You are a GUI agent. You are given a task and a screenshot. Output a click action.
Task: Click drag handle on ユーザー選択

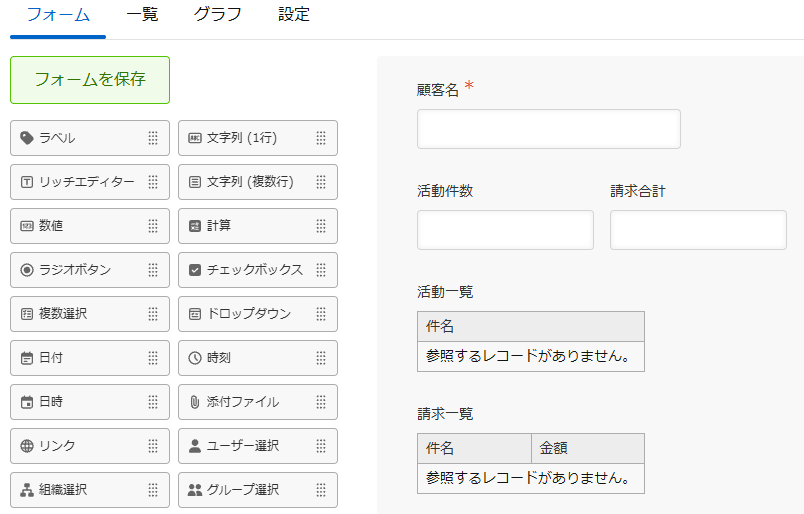tap(321, 446)
